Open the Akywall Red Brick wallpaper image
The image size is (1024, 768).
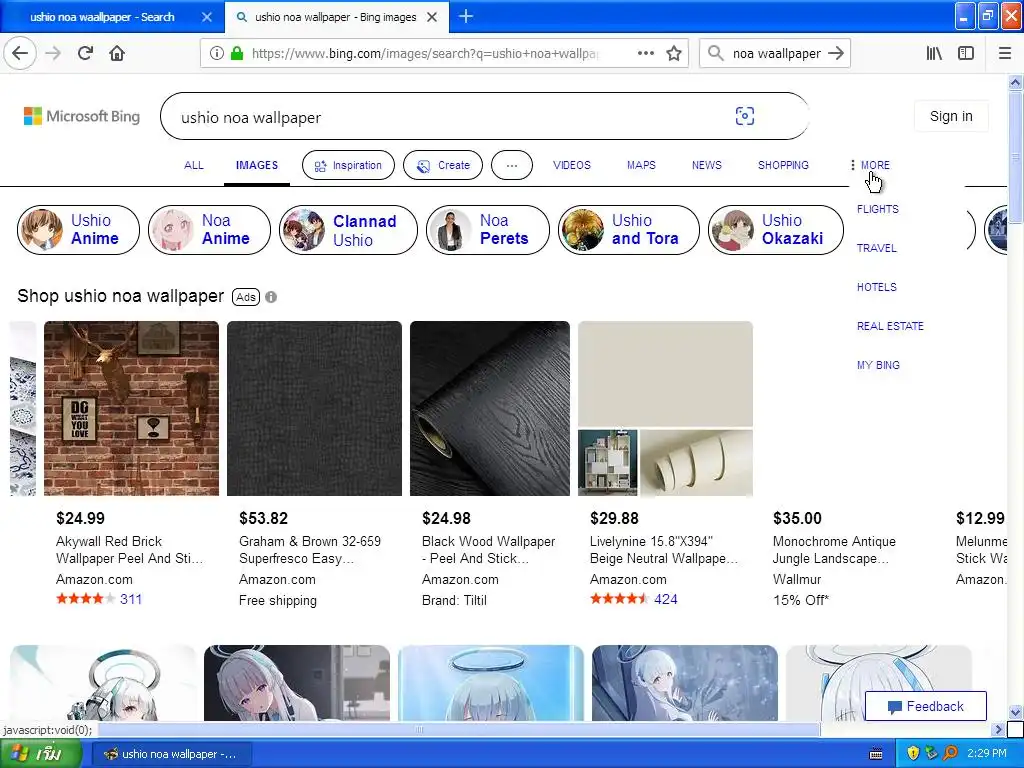coord(131,408)
